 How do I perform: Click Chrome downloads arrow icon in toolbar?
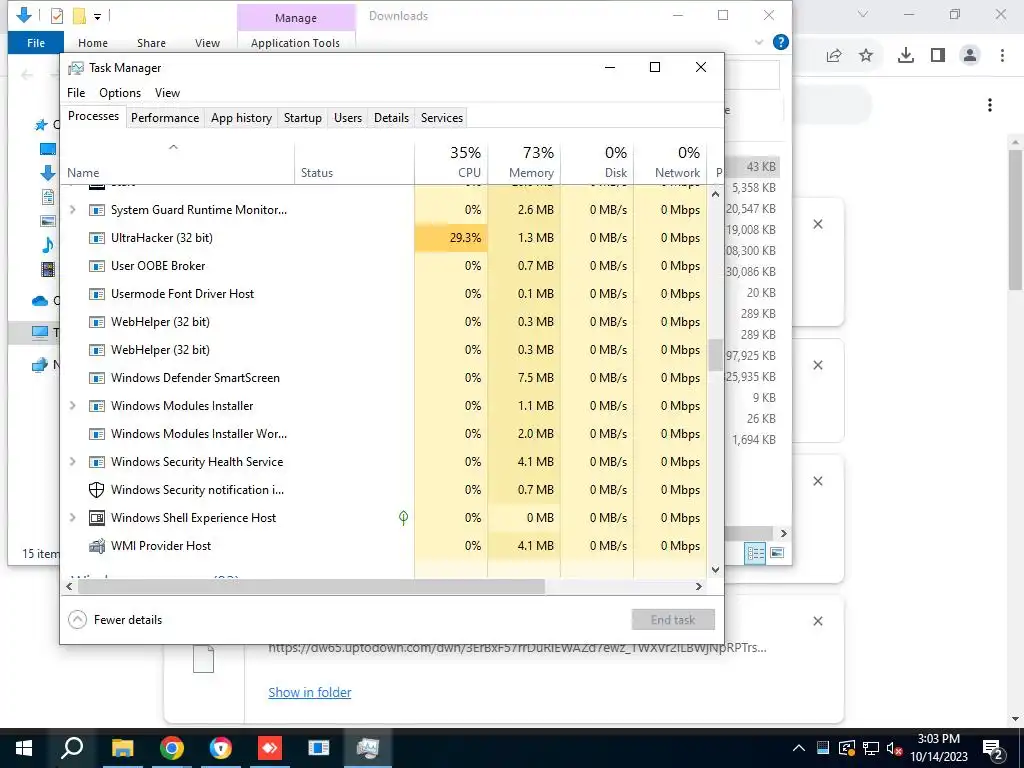[x=906, y=56]
